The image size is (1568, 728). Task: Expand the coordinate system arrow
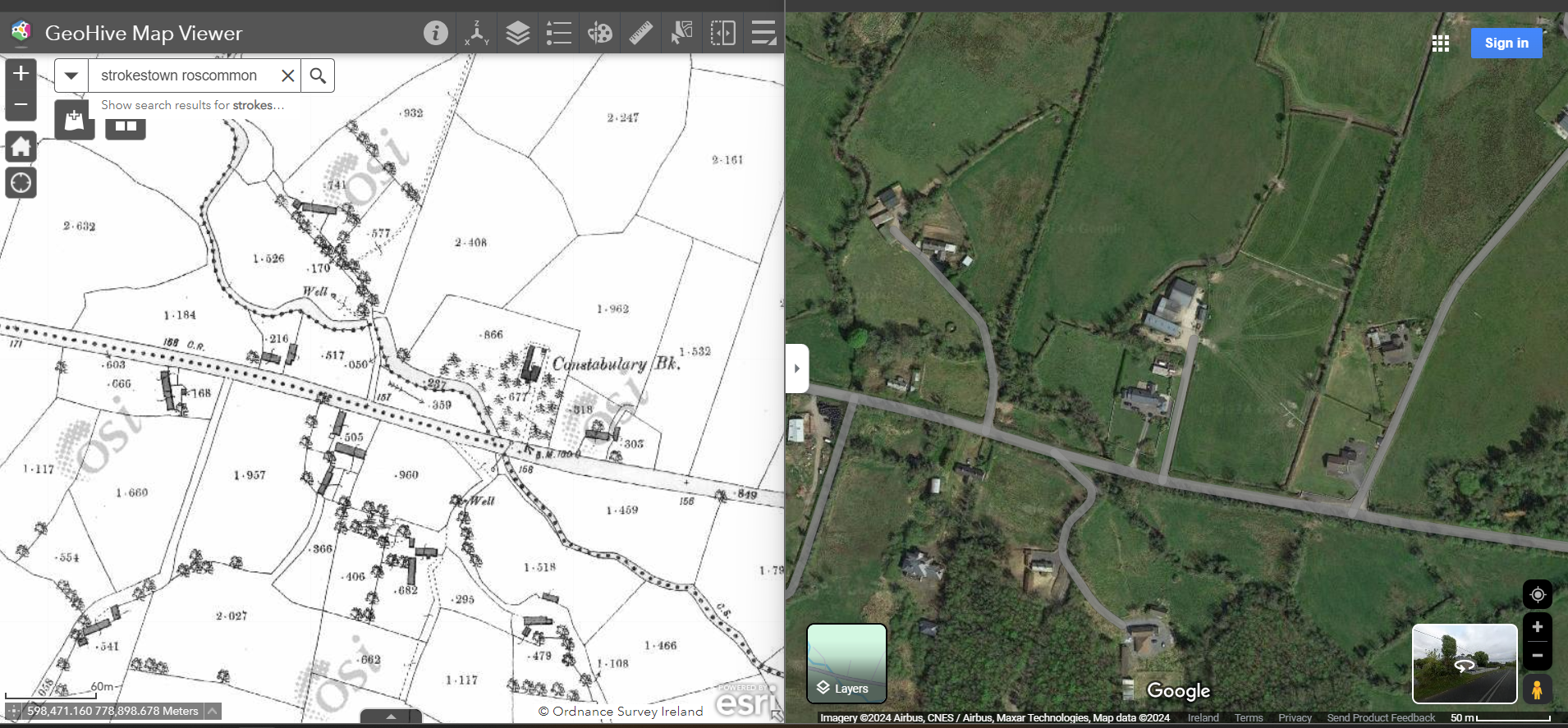(x=213, y=711)
